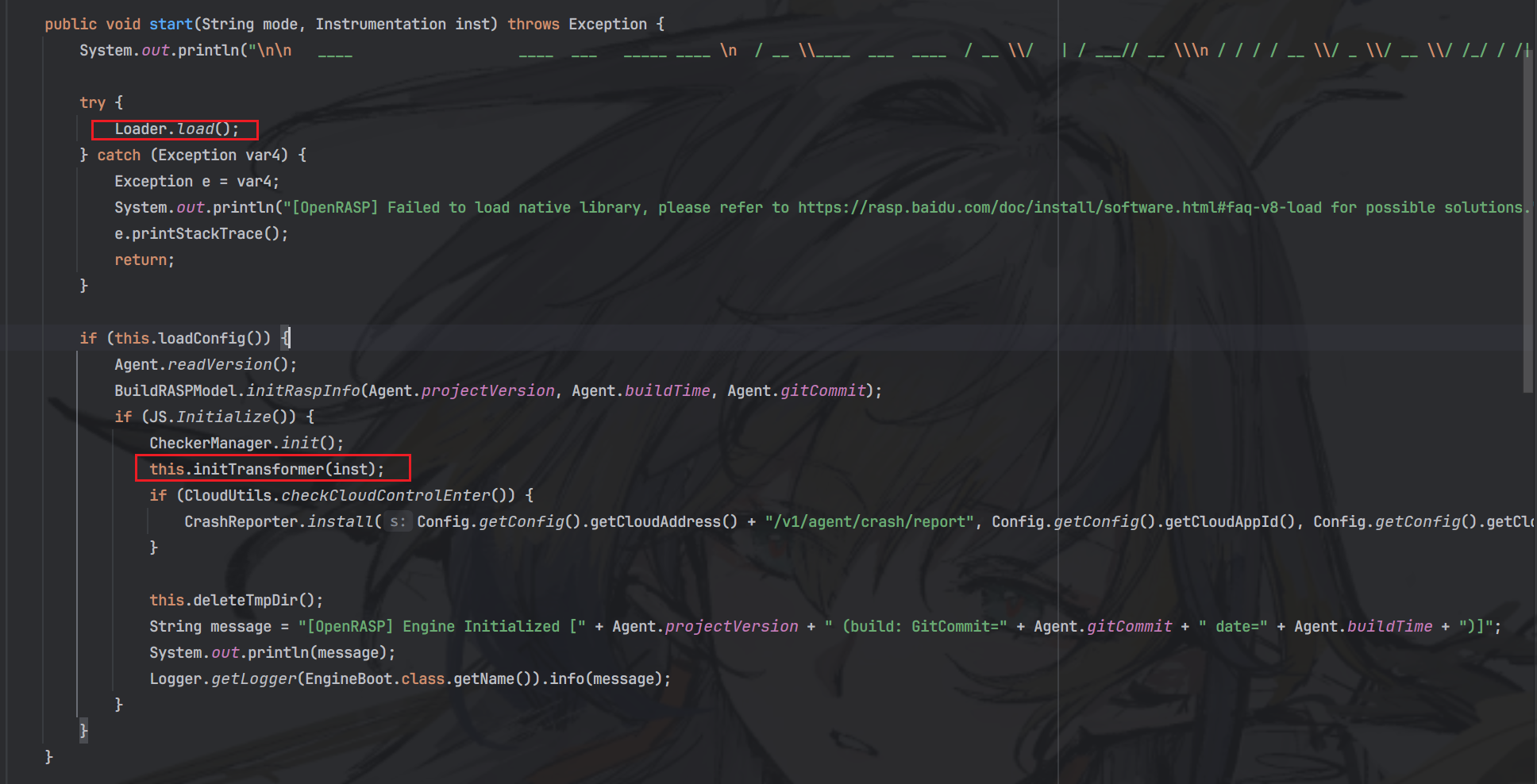Image resolution: width=1537 pixels, height=784 pixels.
Task: Click CloudUtils.checkCloudControlEnter() condition
Action: (350, 495)
